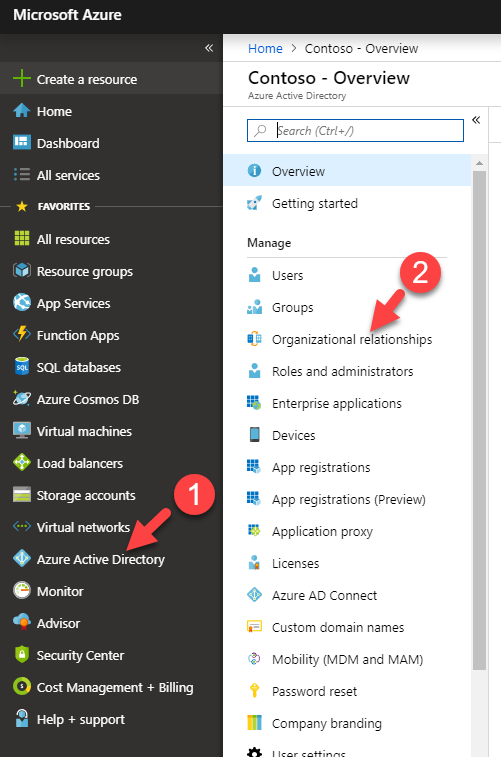Screen dimensions: 501x757
Task: Select the SQL databases icon
Action: (22, 366)
